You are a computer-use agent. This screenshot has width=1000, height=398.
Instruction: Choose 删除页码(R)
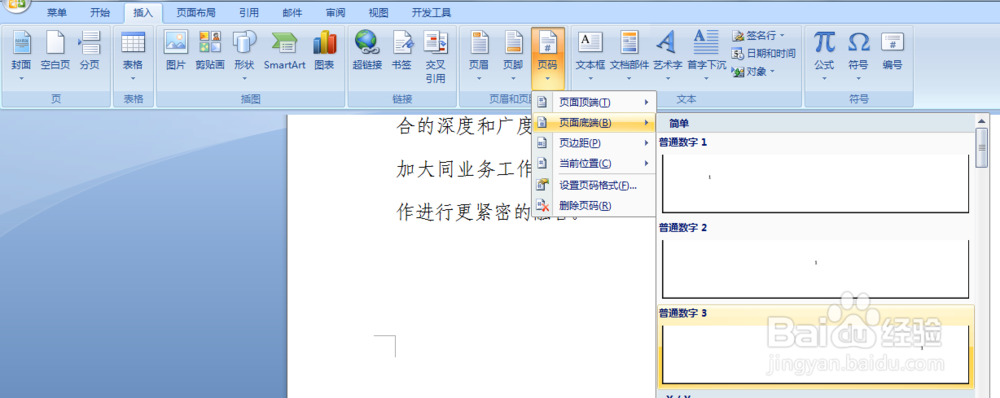coord(594,205)
